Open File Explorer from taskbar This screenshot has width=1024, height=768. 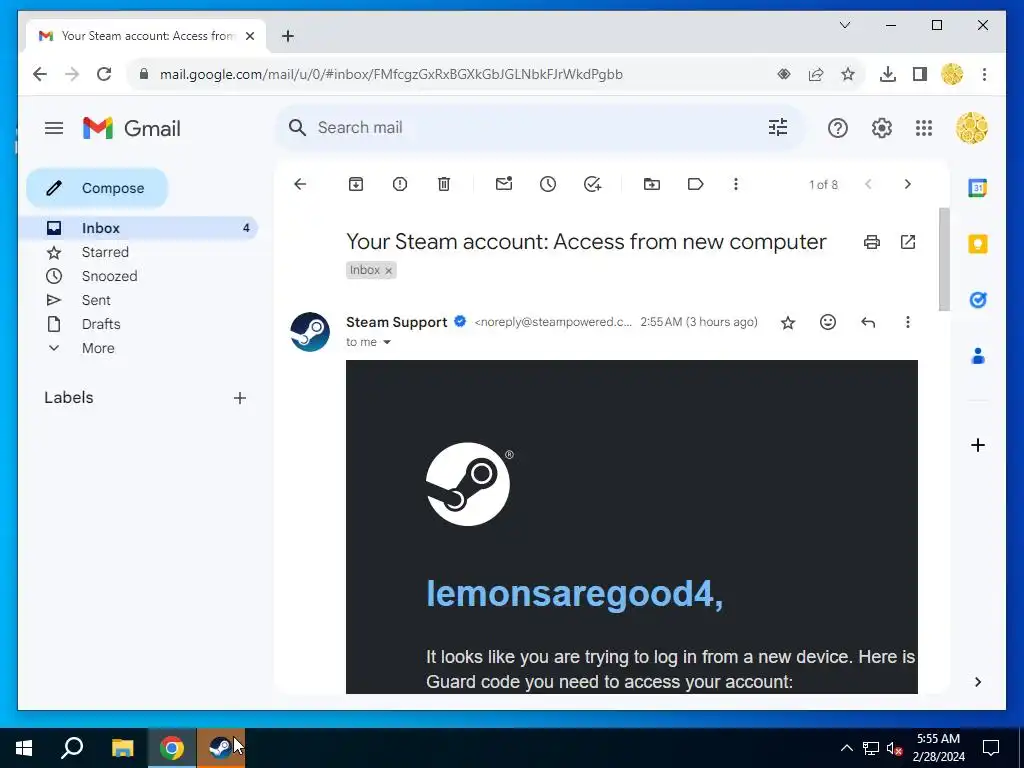coord(122,748)
